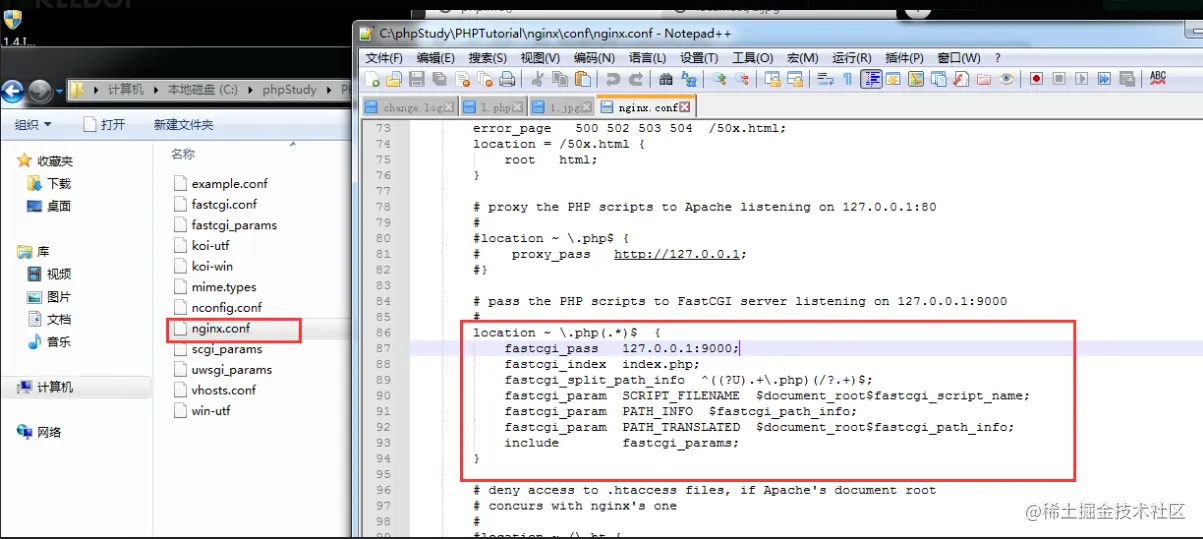Switch to the 1.jpg tab

(562, 107)
